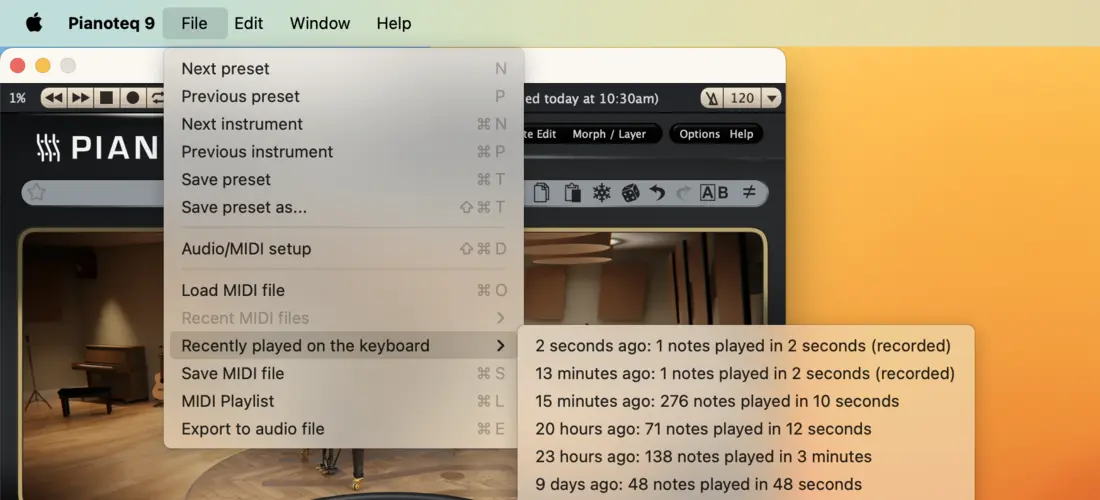The height and width of the screenshot is (500, 1100).
Task: Click the random dice icon
Action: point(630,193)
